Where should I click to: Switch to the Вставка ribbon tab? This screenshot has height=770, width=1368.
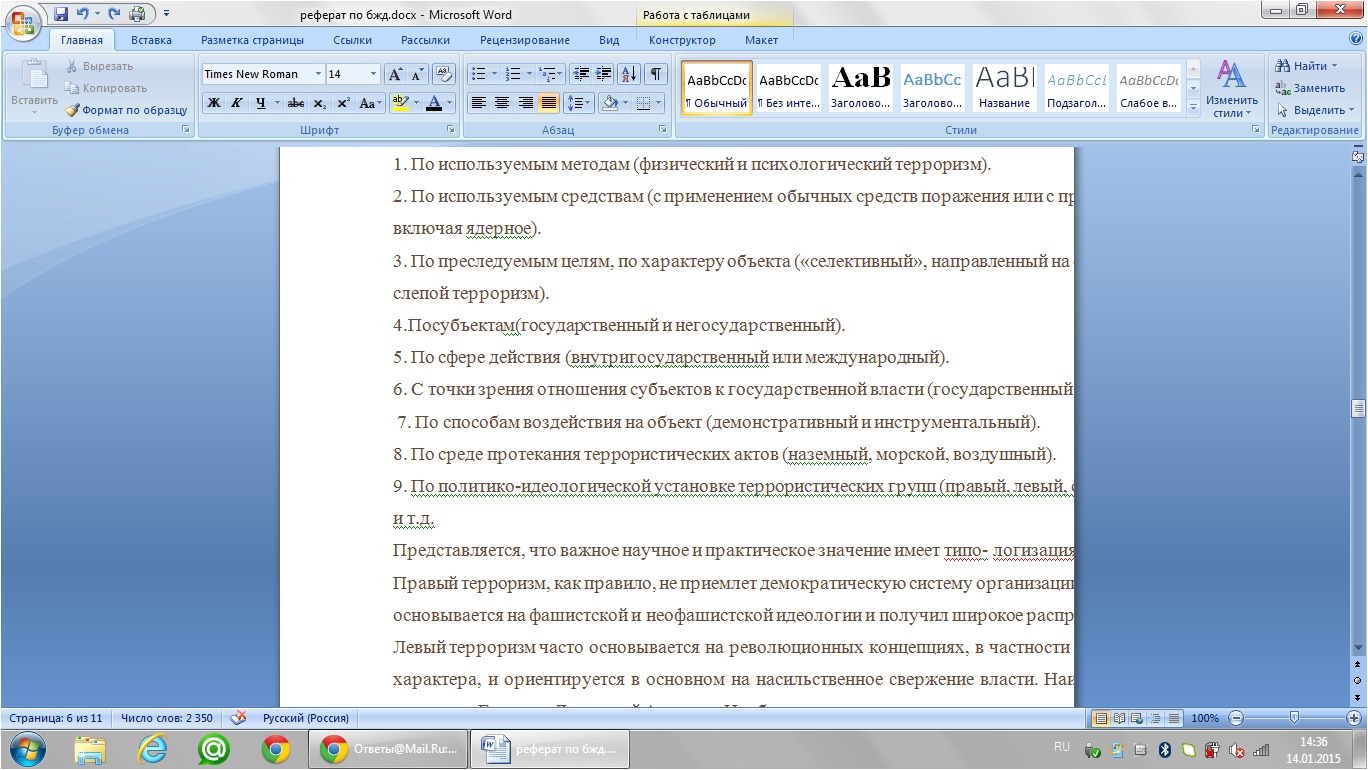coord(151,40)
